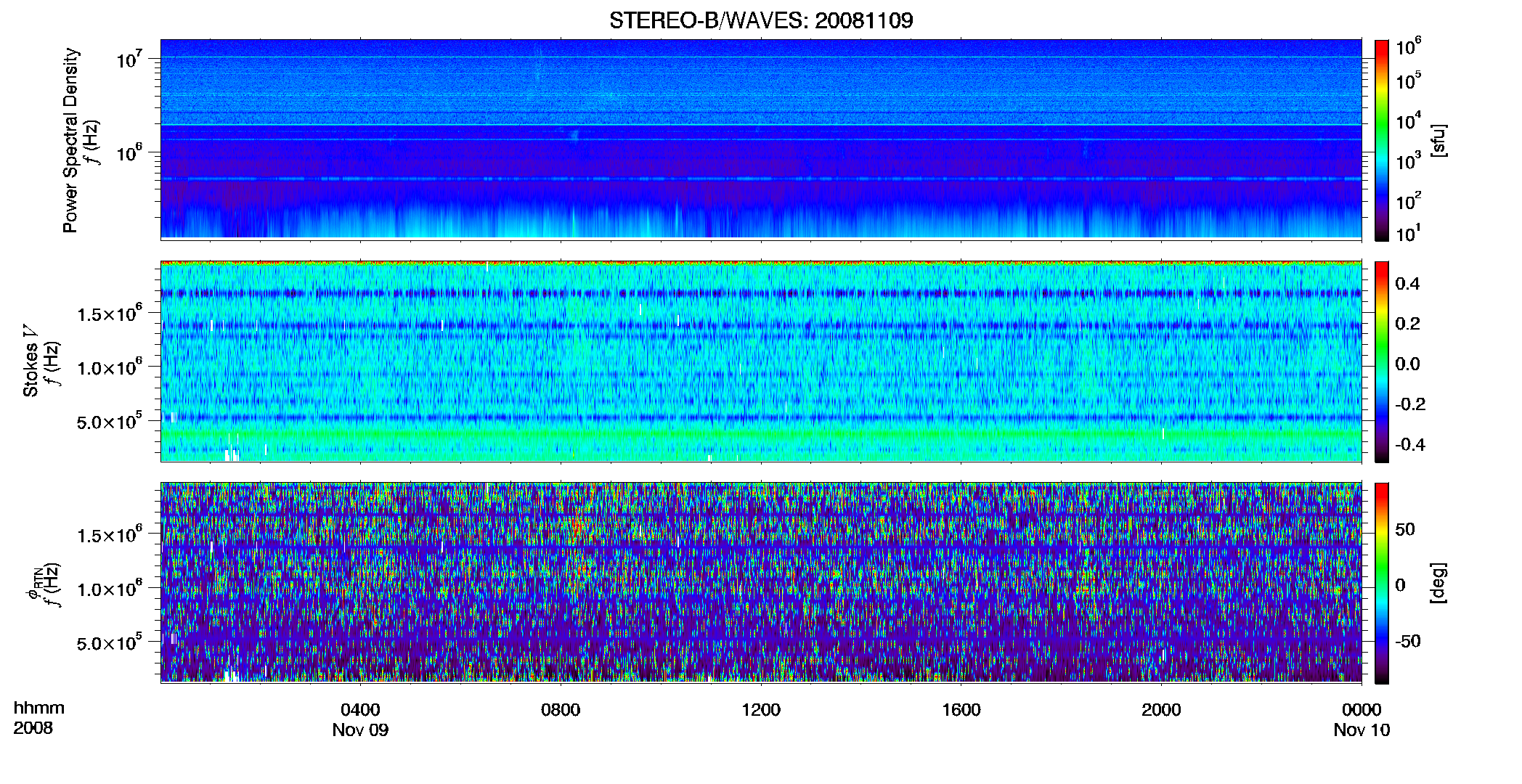Click the 0400 time tick label
The width and height of the screenshot is (1522, 784).
[360, 709]
